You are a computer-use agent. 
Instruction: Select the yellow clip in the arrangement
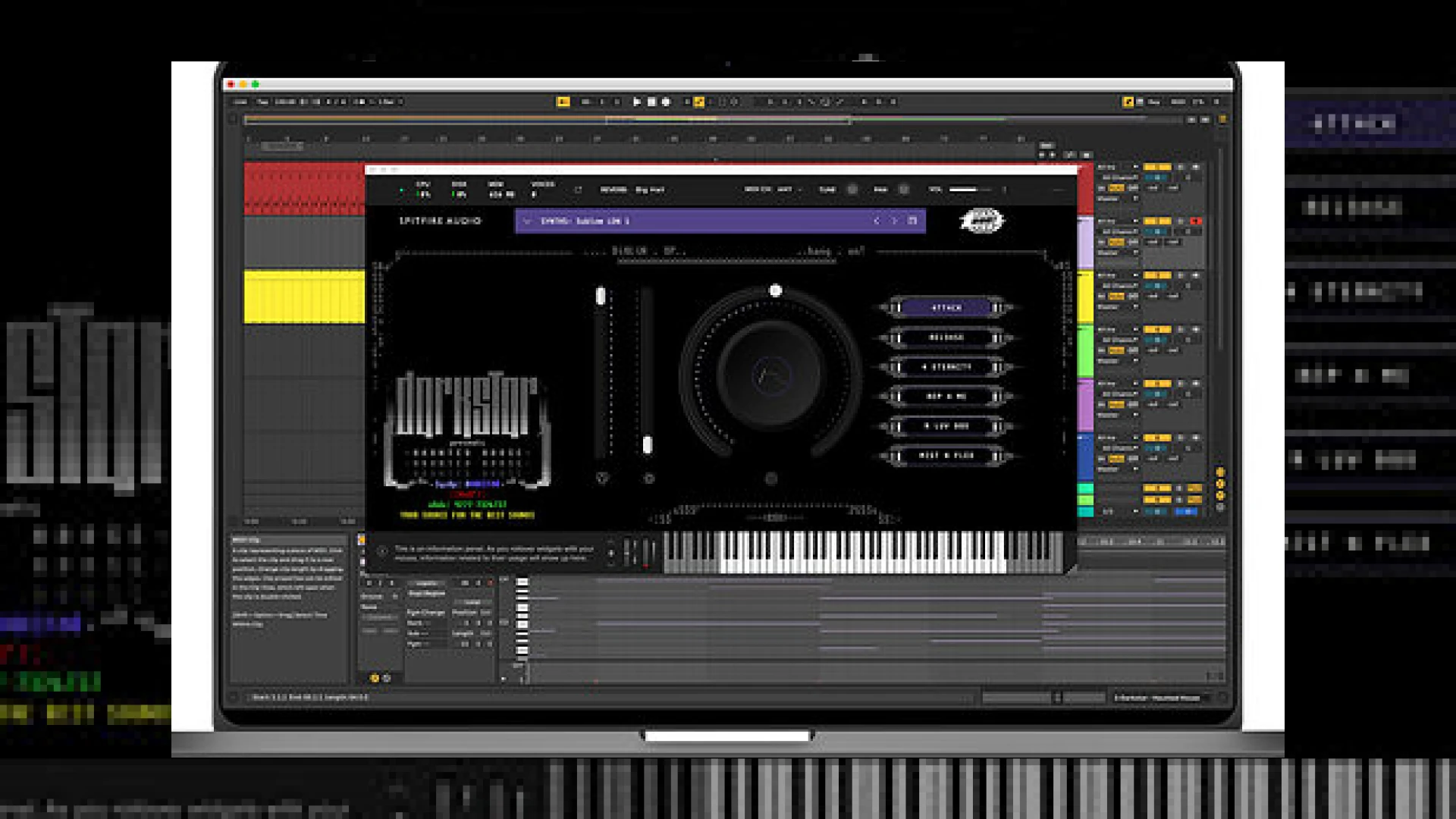[x=304, y=297]
